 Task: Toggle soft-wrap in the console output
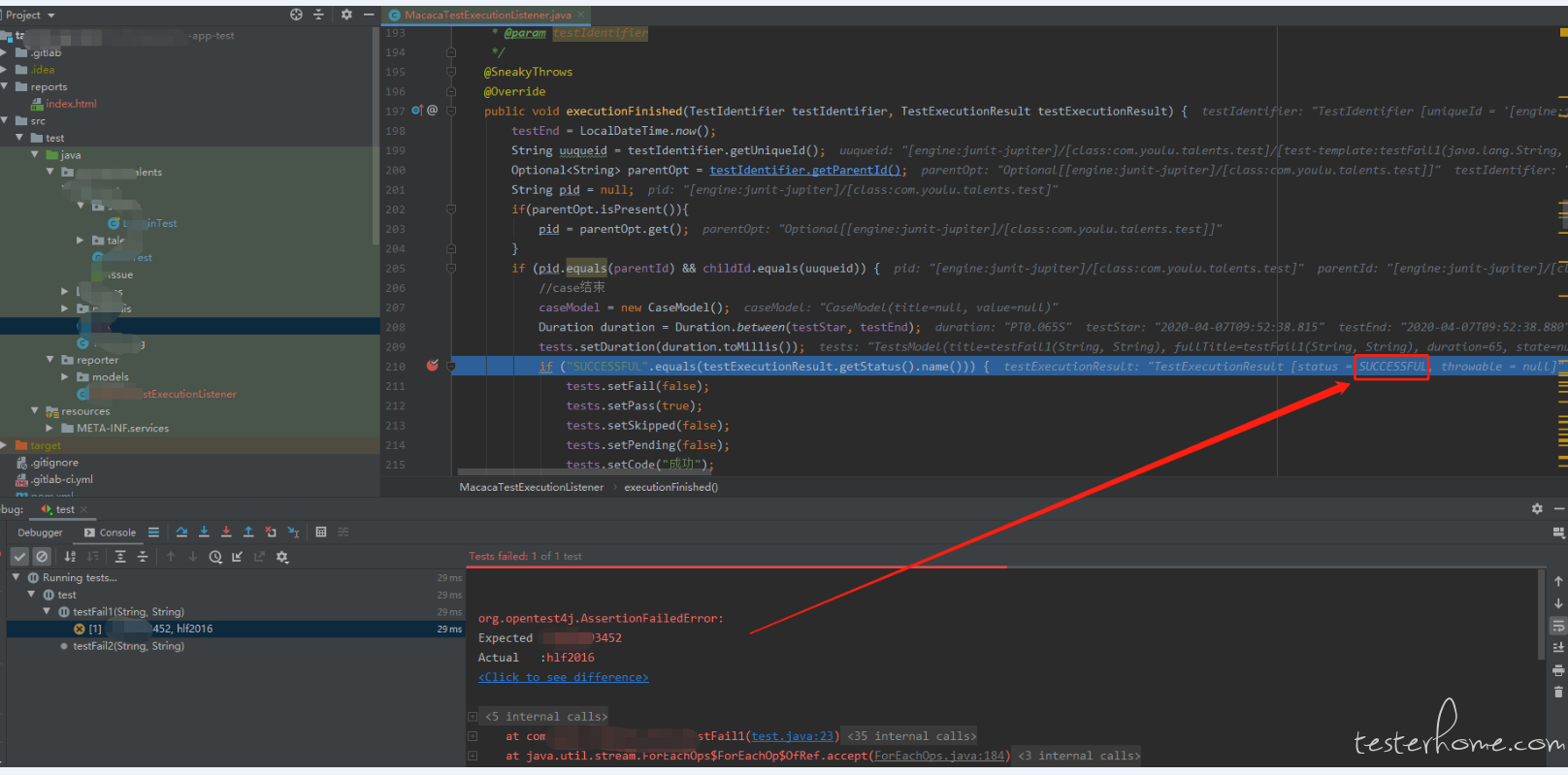(x=1558, y=626)
